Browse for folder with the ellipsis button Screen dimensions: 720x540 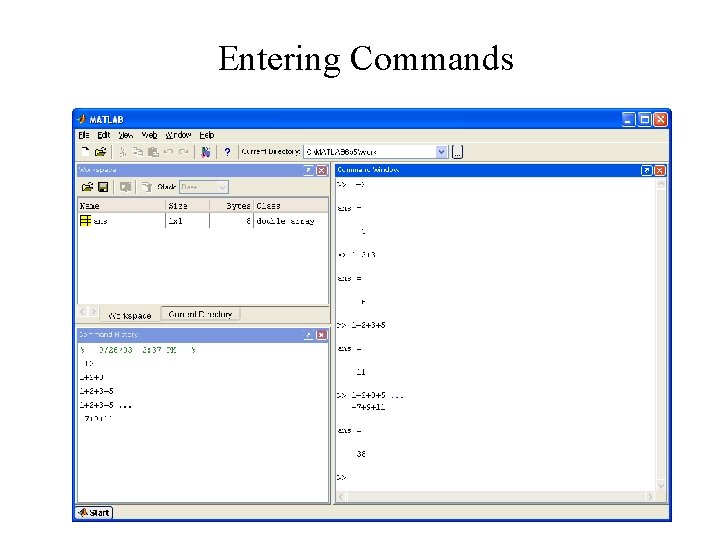click(457, 152)
